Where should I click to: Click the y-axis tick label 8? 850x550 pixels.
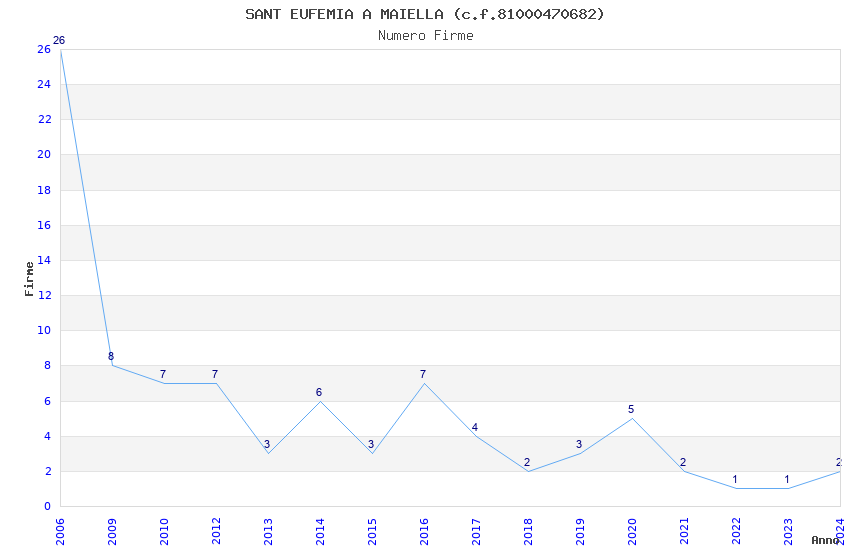(x=48, y=366)
